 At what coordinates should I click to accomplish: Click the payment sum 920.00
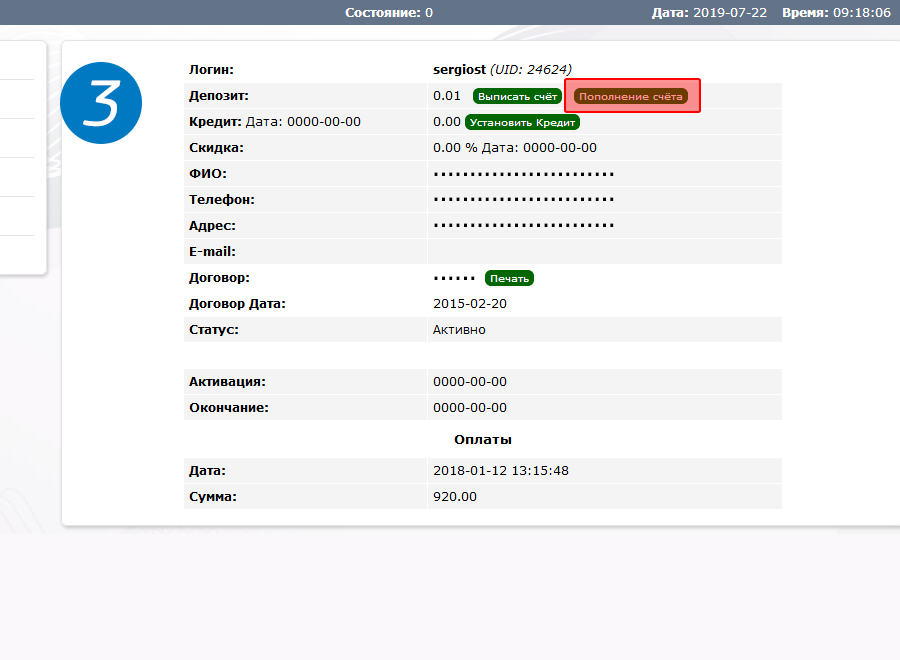[x=455, y=496]
